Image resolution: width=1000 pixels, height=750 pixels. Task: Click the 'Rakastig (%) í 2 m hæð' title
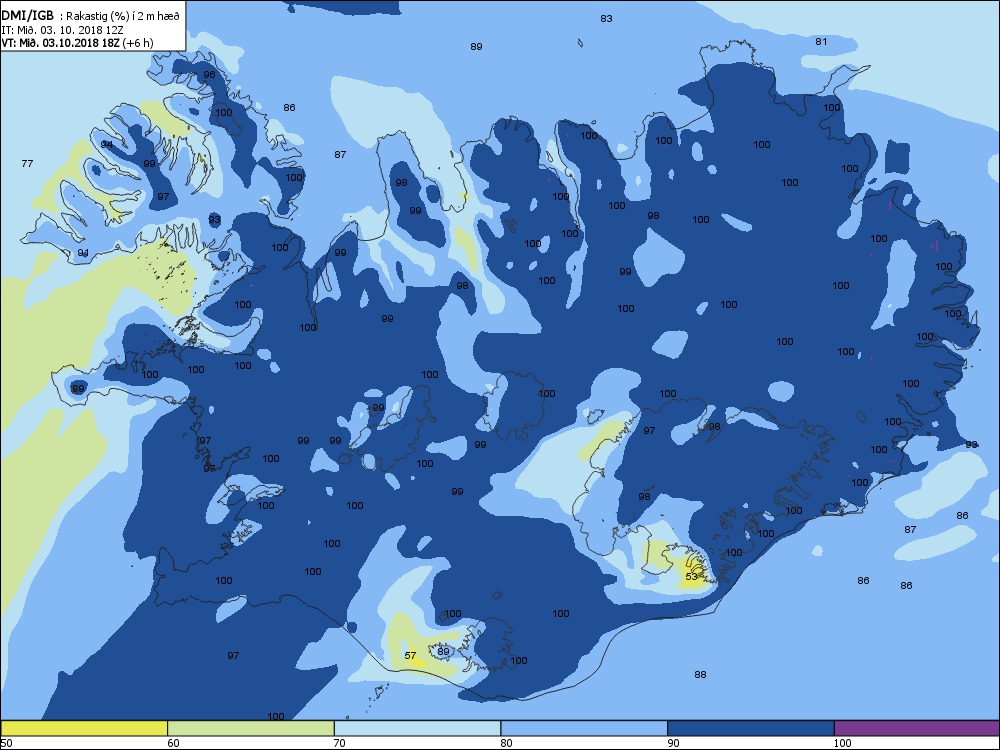coord(123,17)
